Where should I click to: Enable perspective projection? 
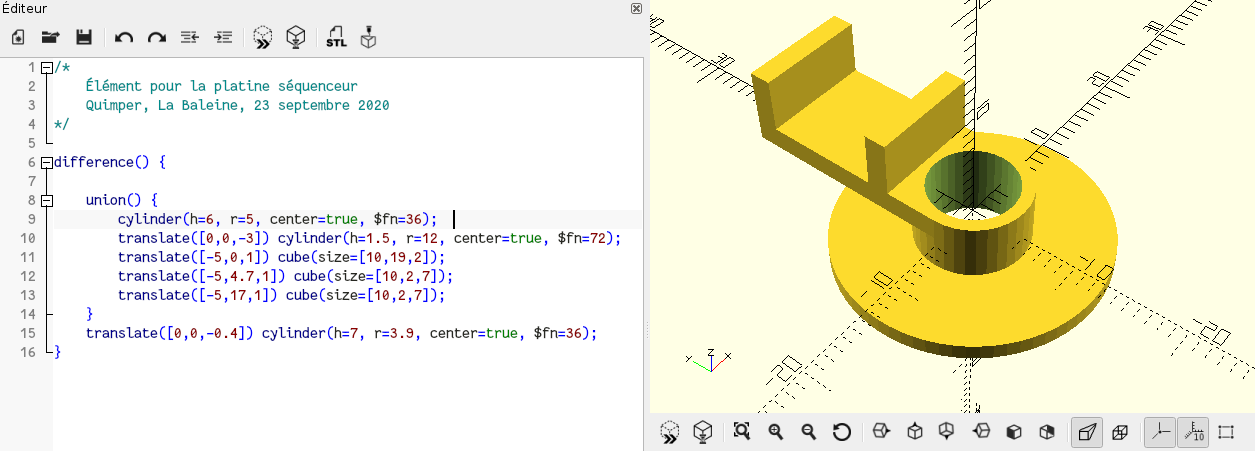click(1086, 432)
